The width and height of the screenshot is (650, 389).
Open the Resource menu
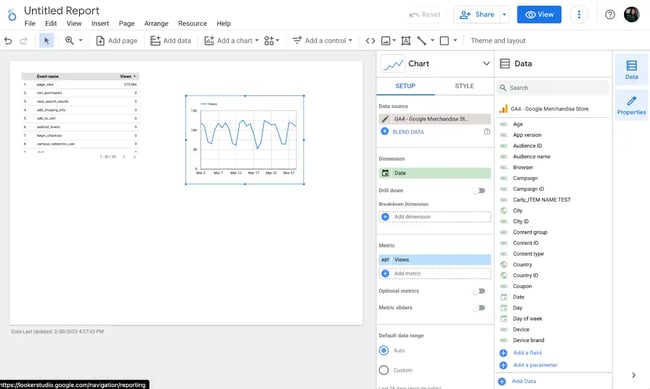(x=192, y=24)
